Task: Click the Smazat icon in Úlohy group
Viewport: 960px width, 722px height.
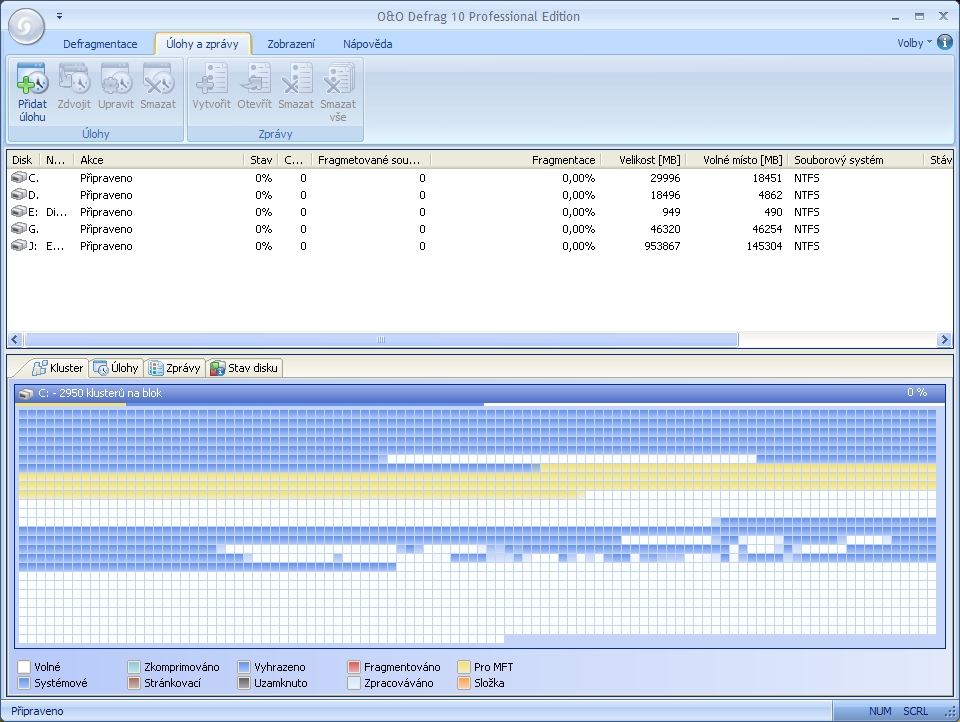Action: [x=158, y=79]
